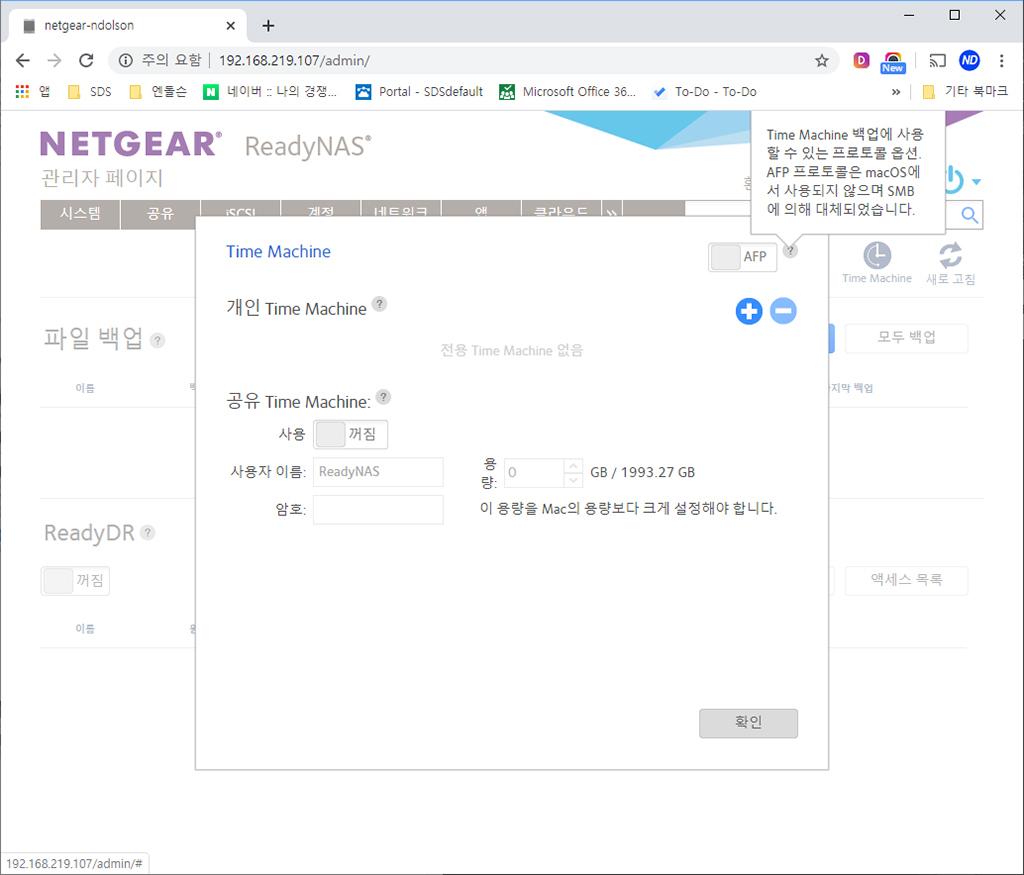
Task: Open the 엔돌슨 bookmark folder
Action: [158, 91]
